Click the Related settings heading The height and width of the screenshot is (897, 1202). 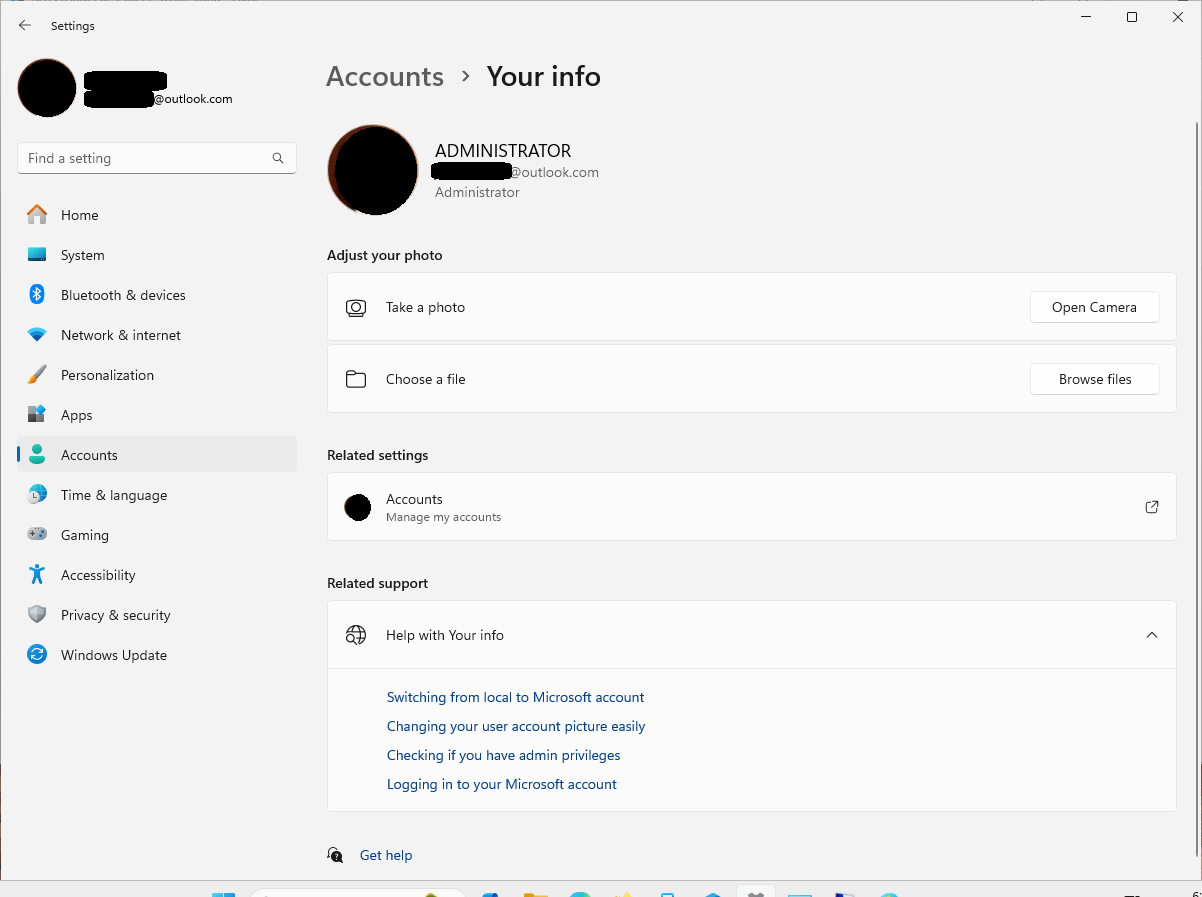point(377,455)
